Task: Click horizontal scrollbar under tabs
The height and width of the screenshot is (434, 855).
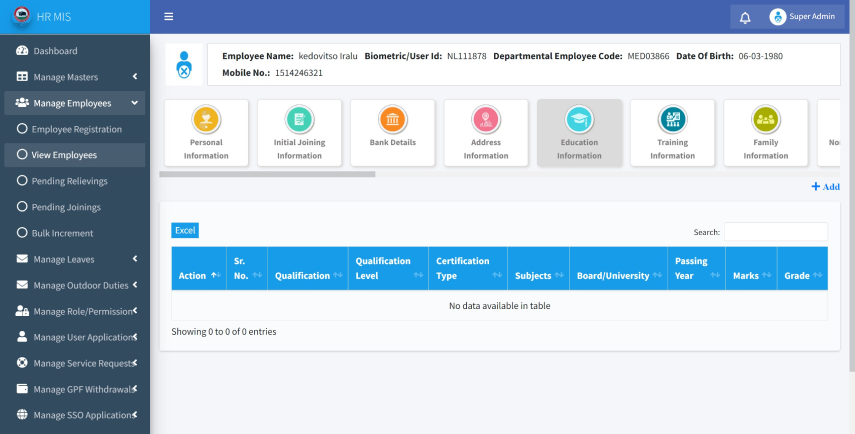Action: (x=267, y=174)
